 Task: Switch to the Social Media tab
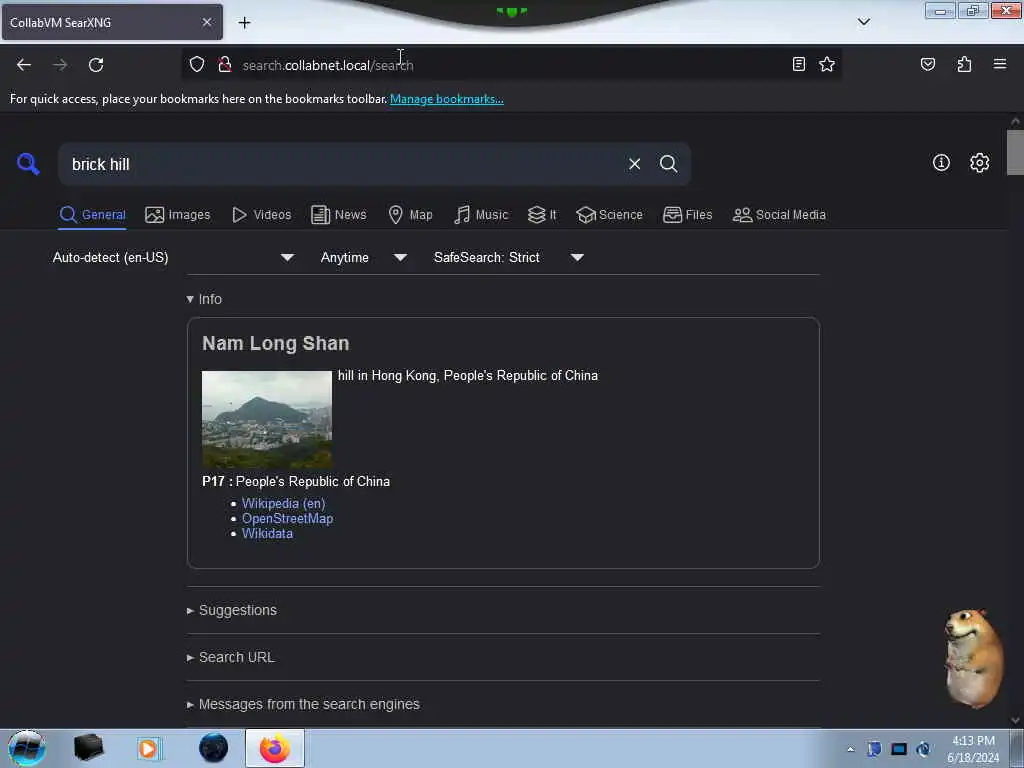[779, 215]
